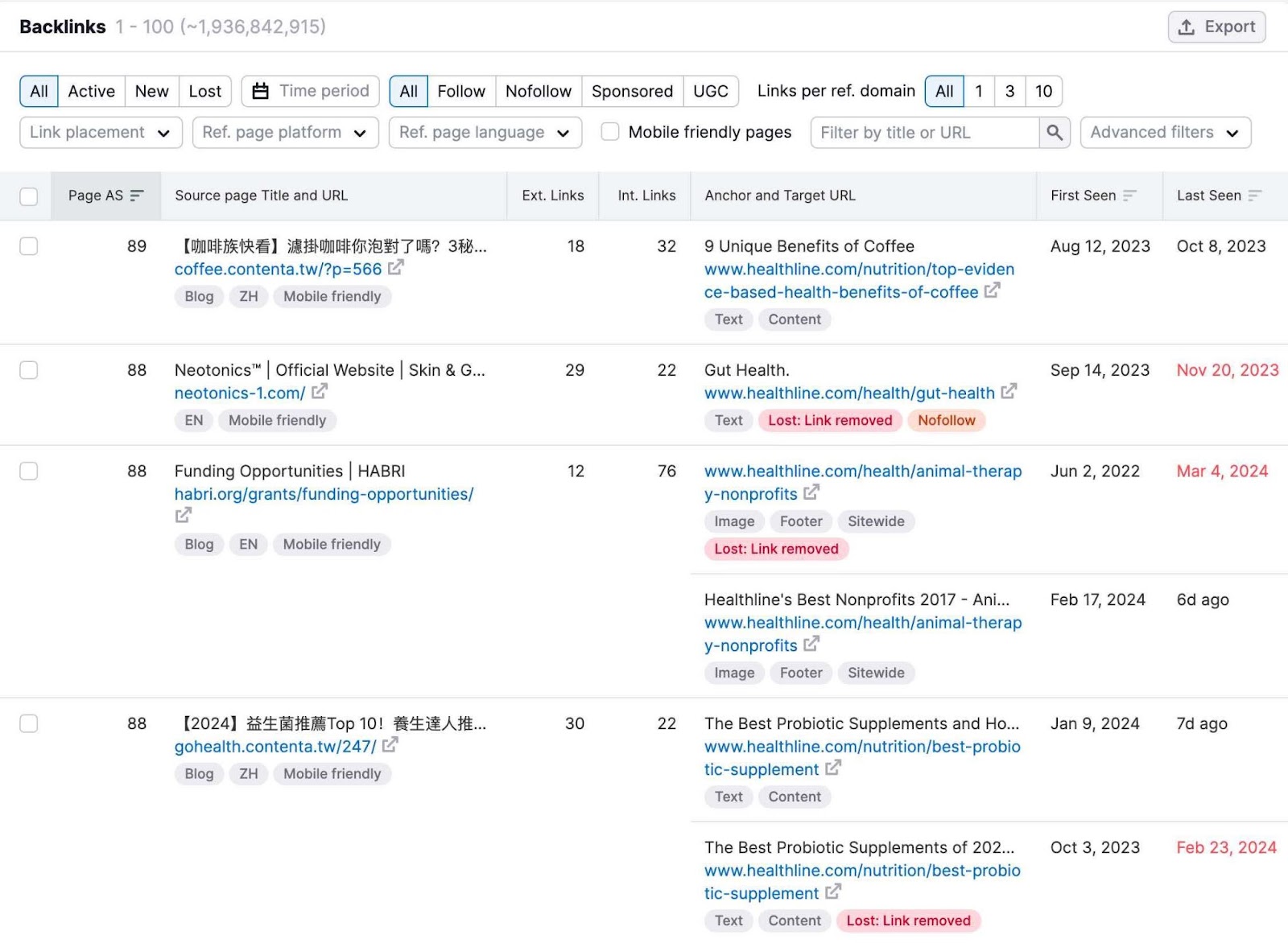
Task: Sort by the Page AS column icon
Action: (x=138, y=195)
